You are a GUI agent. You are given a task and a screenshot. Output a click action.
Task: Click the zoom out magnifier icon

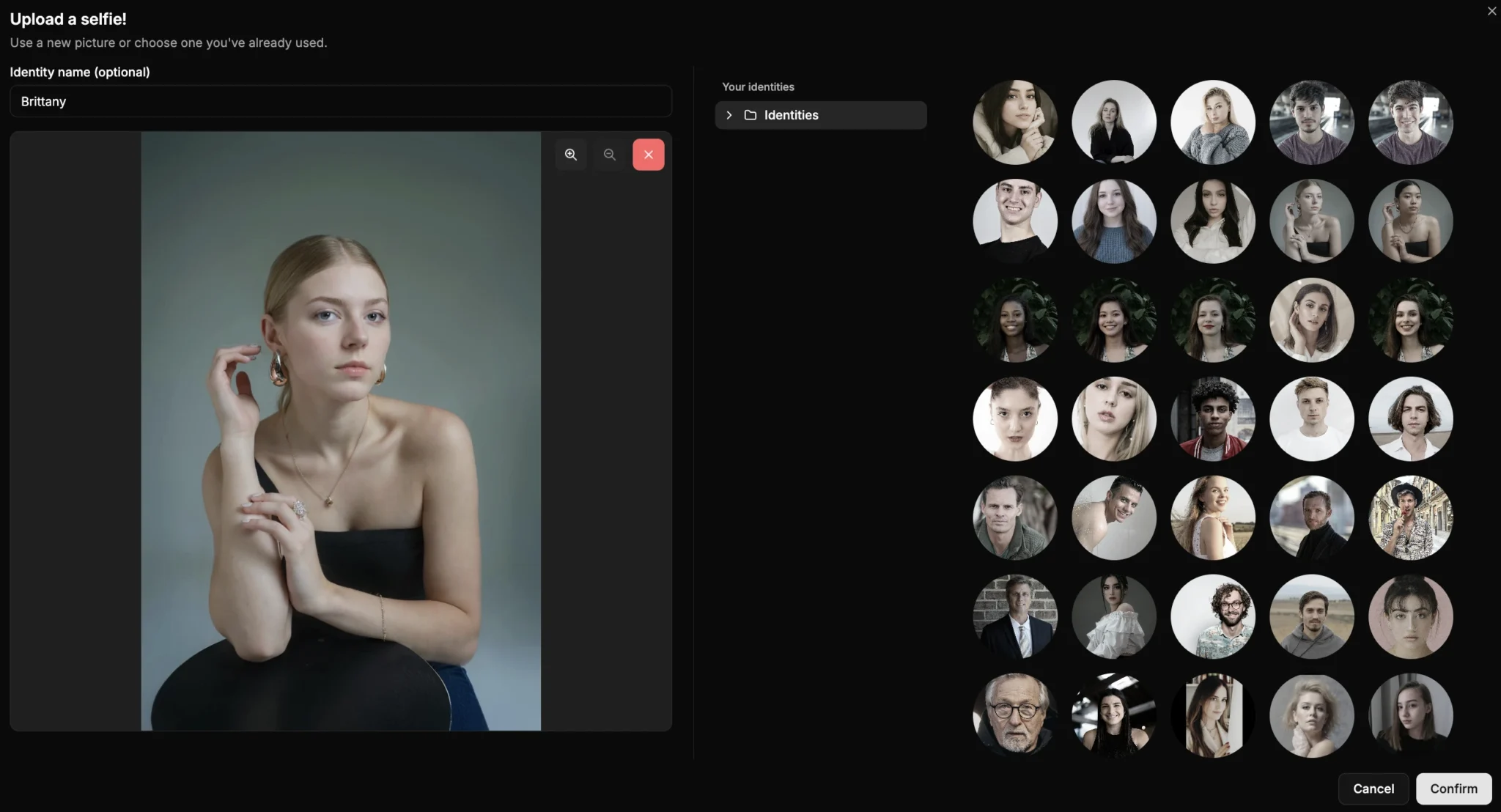point(609,155)
